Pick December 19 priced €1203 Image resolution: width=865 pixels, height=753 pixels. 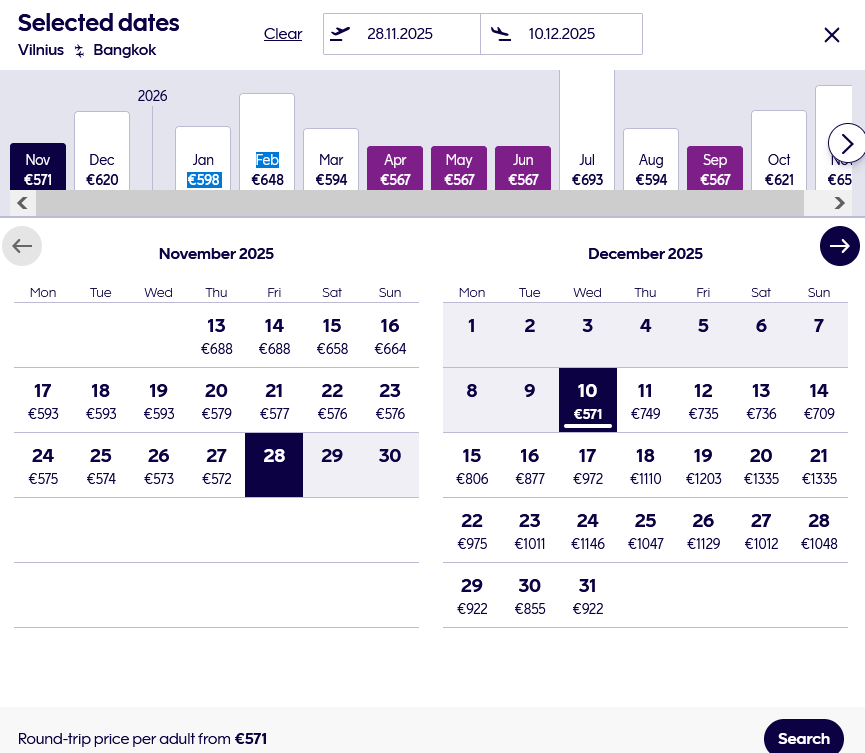coord(703,466)
